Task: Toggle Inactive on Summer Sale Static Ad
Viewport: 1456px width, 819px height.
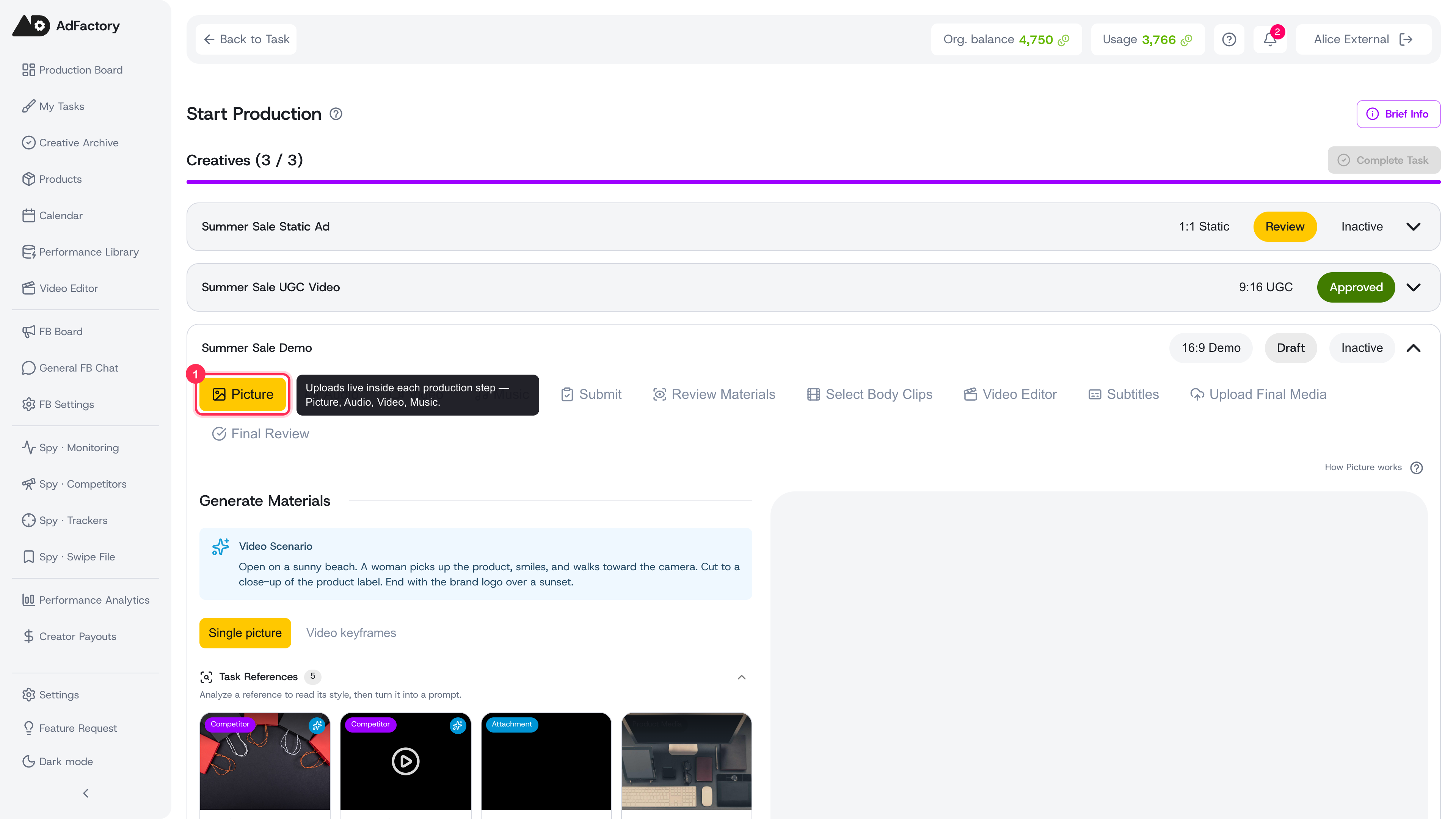Action: coord(1362,227)
